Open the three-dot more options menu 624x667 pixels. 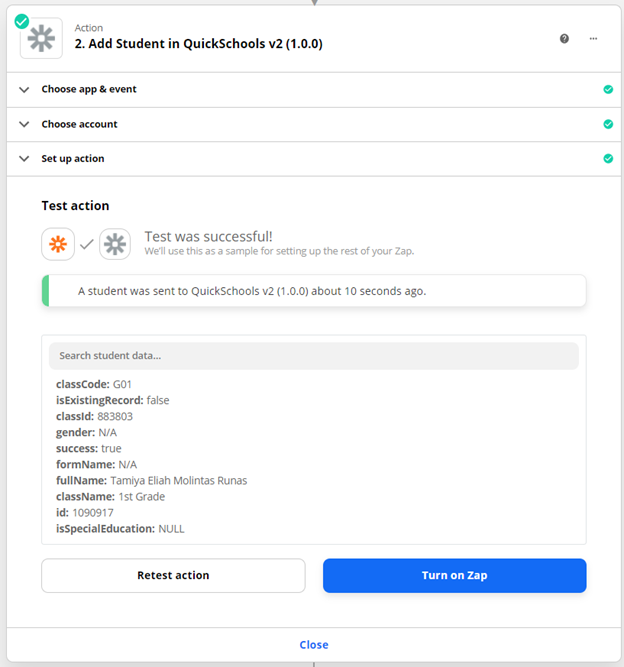coord(593,38)
